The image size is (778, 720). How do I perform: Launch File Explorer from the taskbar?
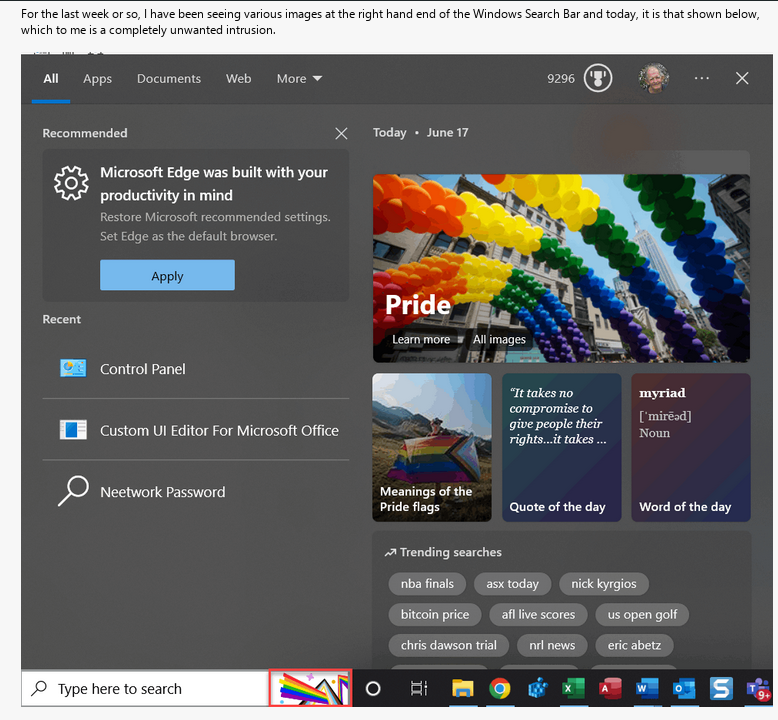tap(462, 689)
